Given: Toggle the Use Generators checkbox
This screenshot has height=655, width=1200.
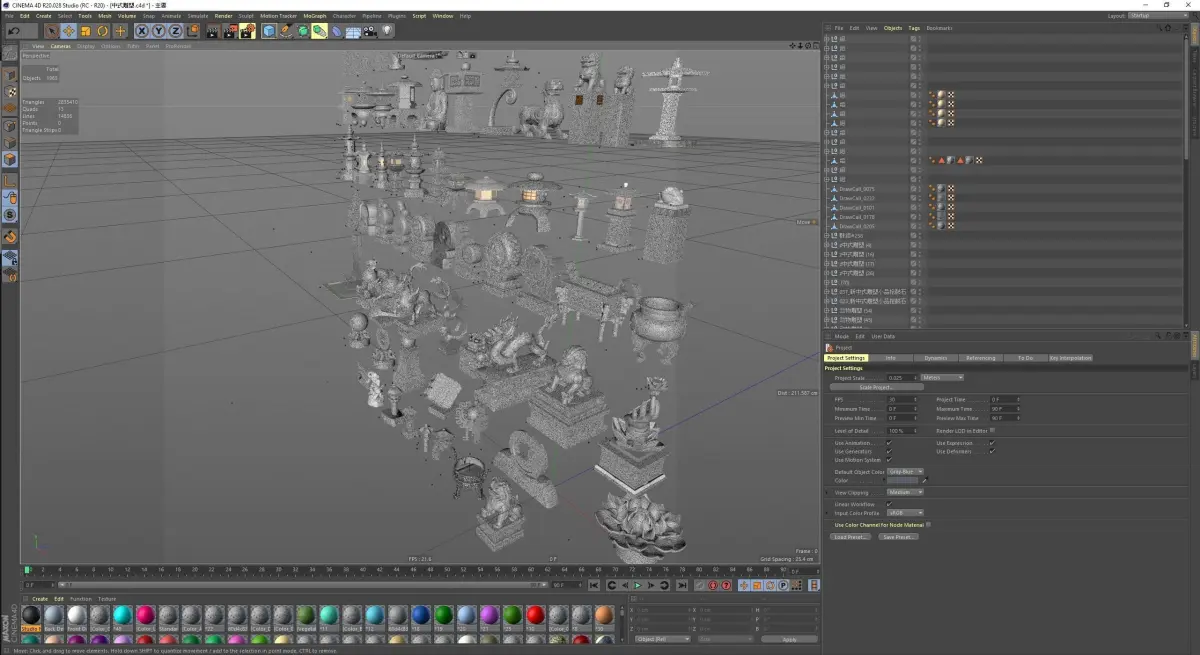Looking at the screenshot, I should click(x=889, y=451).
